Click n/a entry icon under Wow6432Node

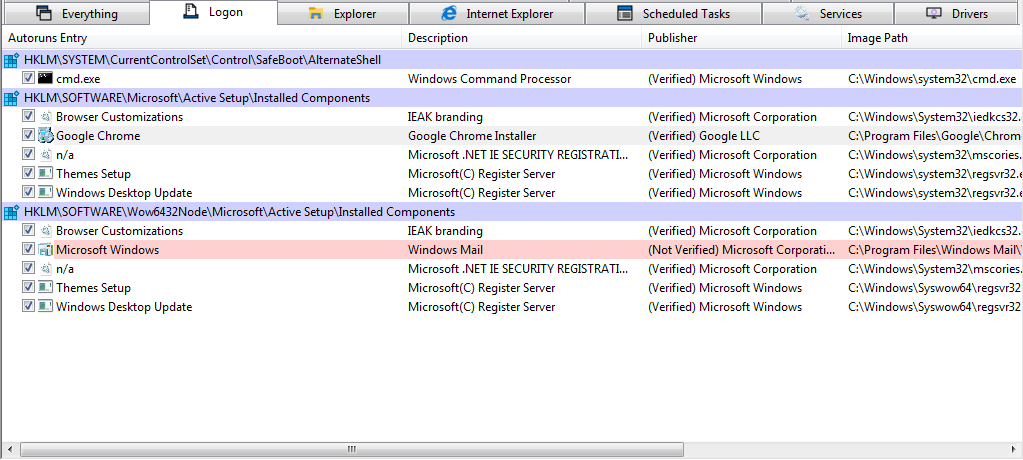click(x=45, y=268)
